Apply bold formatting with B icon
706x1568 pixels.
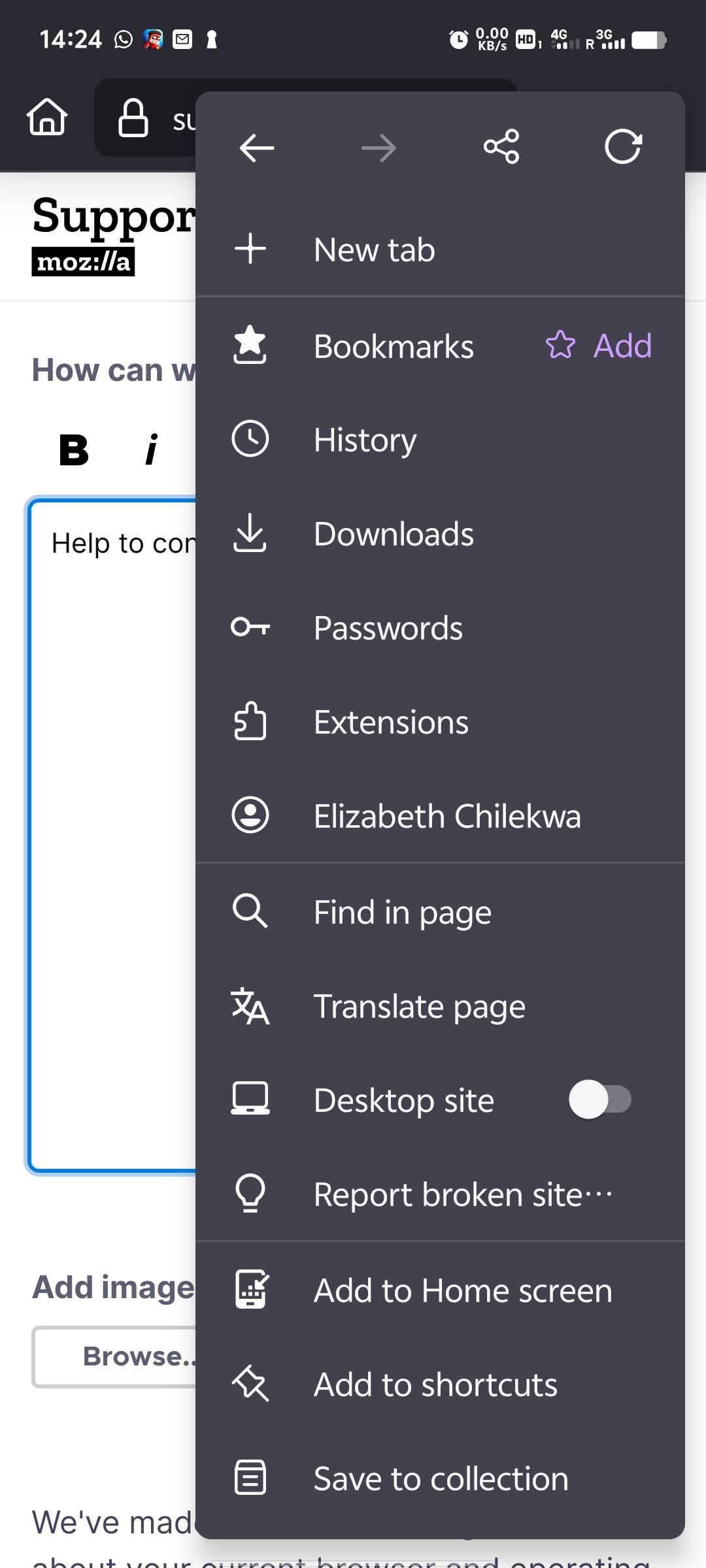(74, 450)
